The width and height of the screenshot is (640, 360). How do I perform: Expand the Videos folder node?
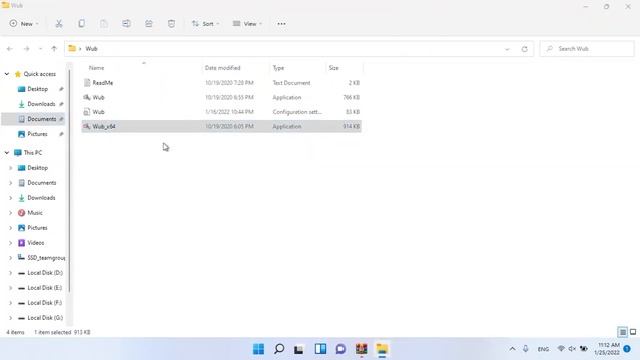11,243
